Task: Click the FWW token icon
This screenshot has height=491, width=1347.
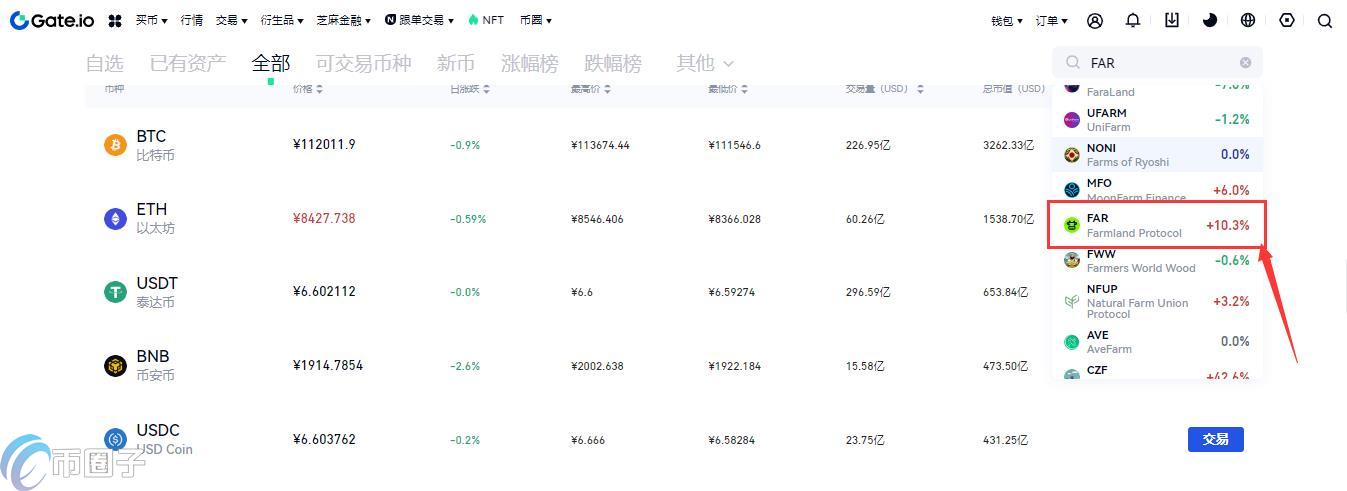Action: 1071,261
